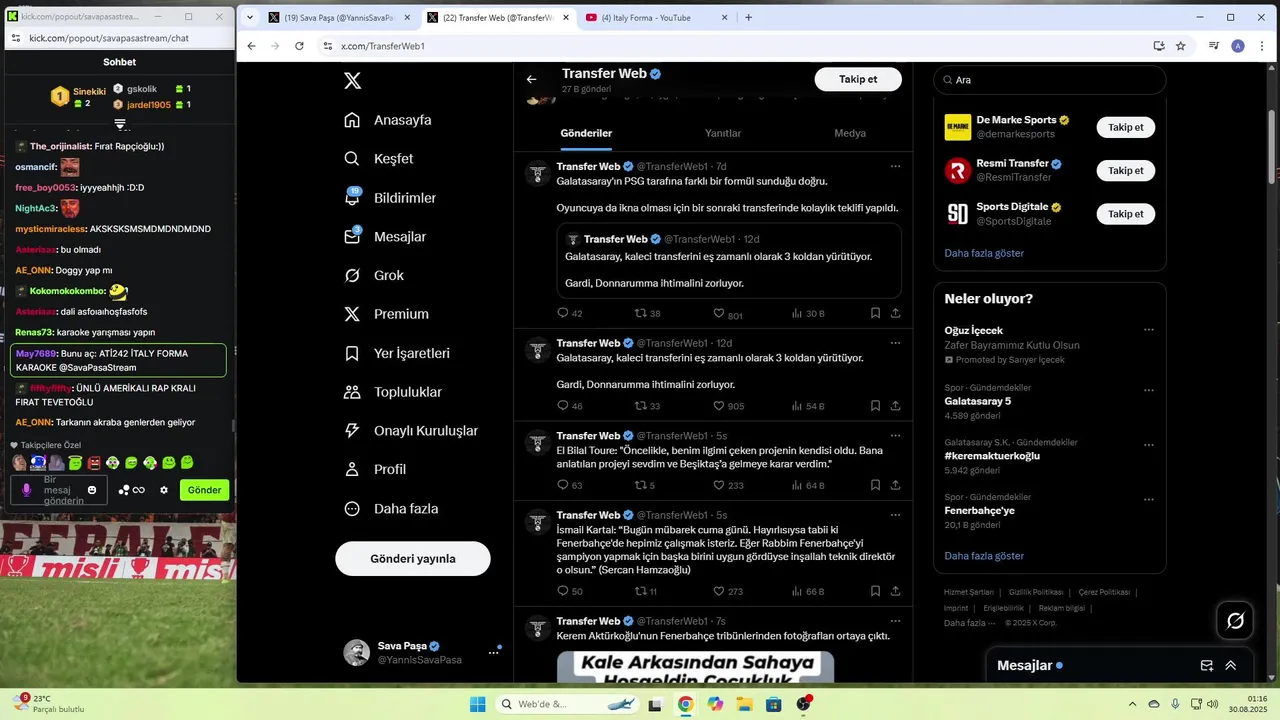Like the post with 905 likes

pos(729,406)
